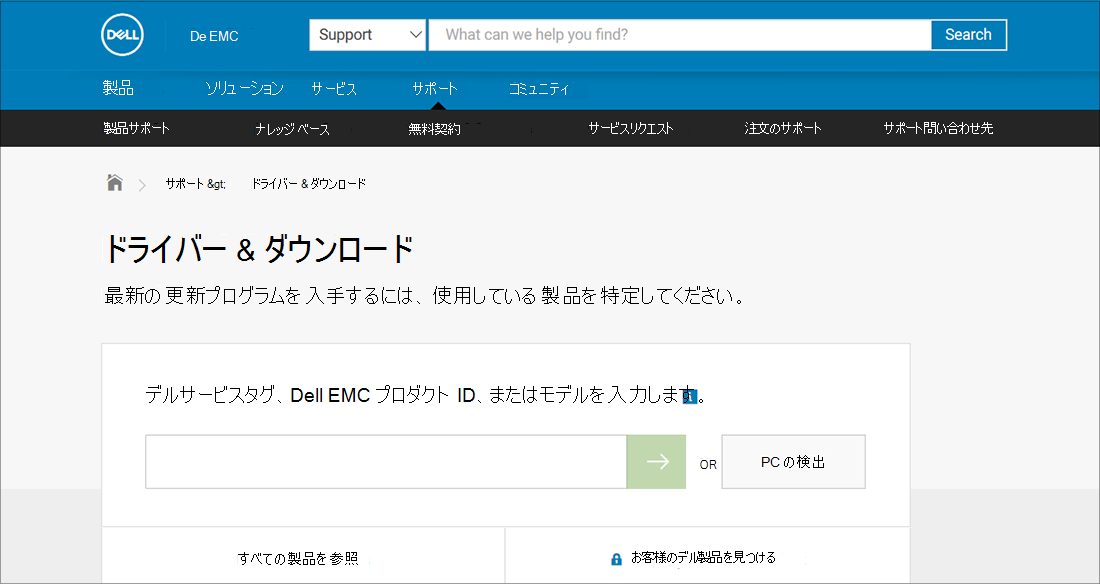Click the ドライバー & ダウンロード breadcrumb
The image size is (1100, 584).
coord(309,183)
